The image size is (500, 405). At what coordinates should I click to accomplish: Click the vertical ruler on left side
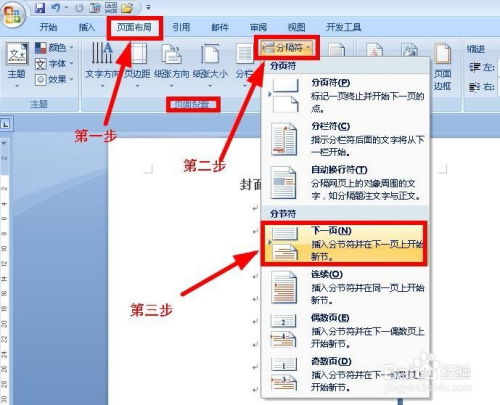(x=5, y=270)
